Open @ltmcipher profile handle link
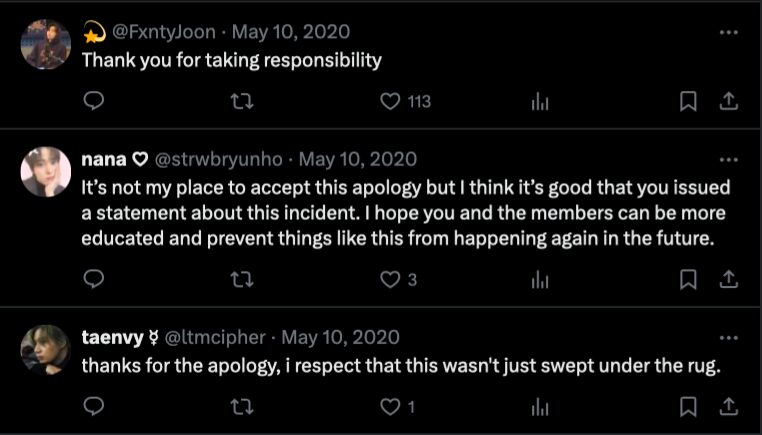Image resolution: width=762 pixels, height=435 pixels. pyautogui.click(x=212, y=337)
